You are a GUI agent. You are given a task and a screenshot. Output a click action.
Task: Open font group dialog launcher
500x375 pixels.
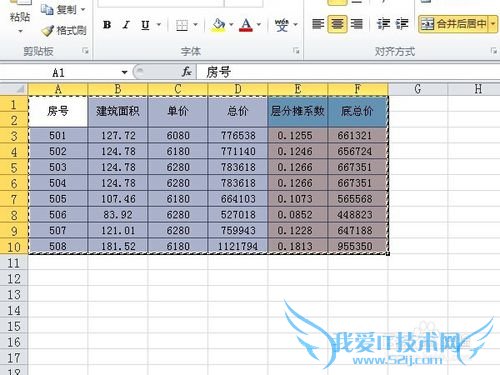296,51
